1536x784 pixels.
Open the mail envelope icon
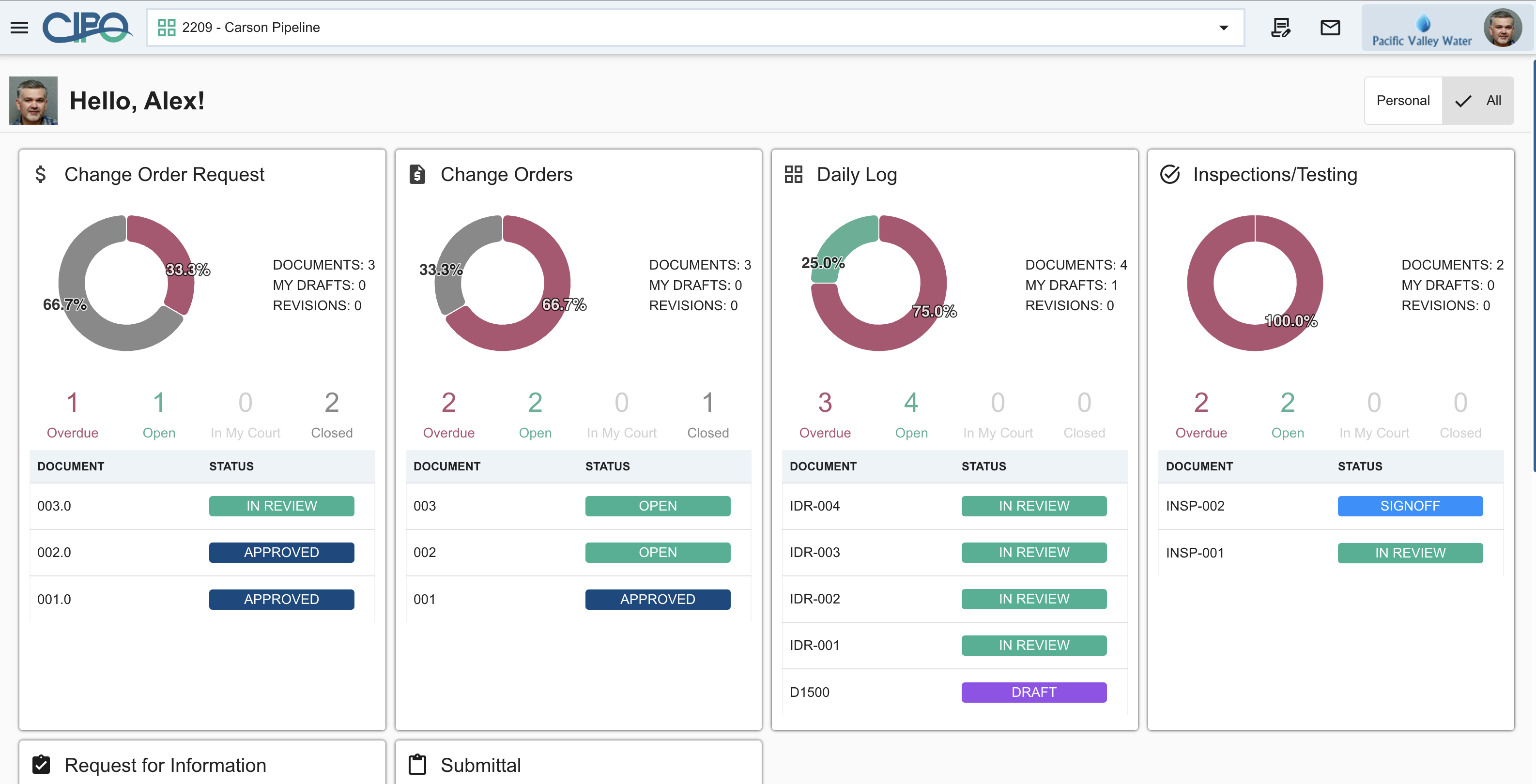coord(1330,28)
